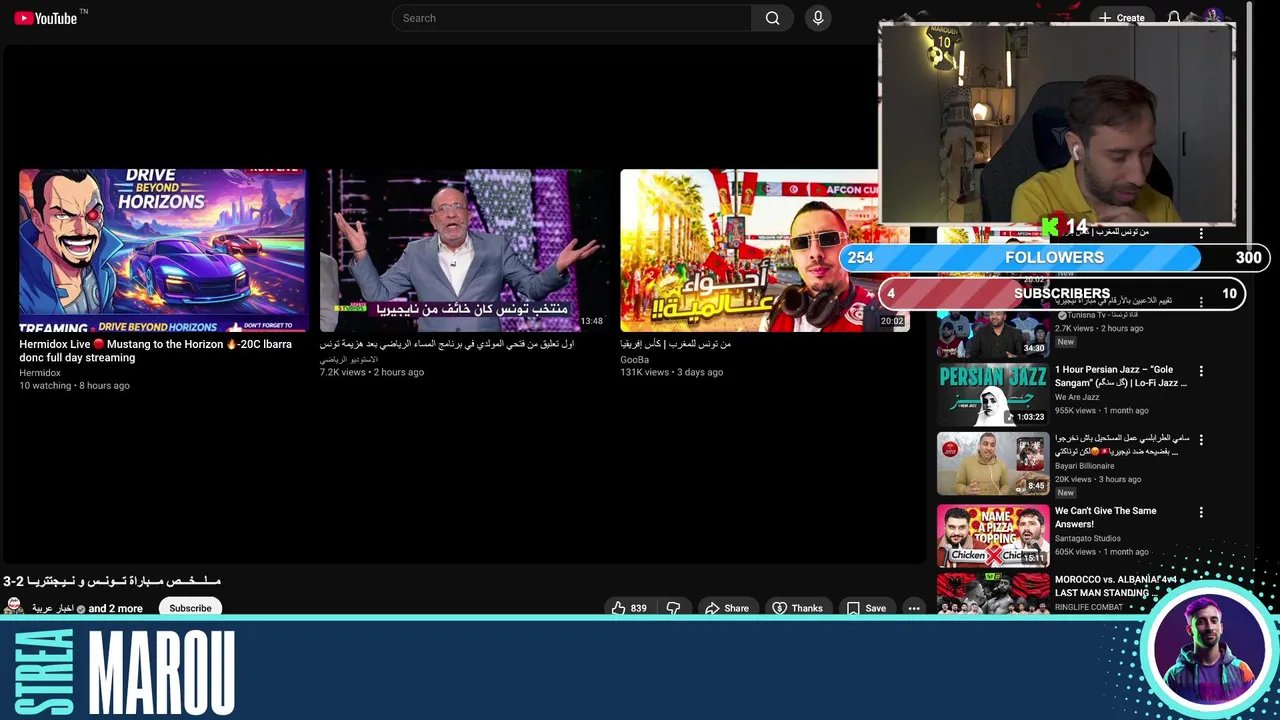Screen dimensions: 1280x720
Task: Click the FOLLOWERS progress bar overlay
Action: click(1054, 257)
